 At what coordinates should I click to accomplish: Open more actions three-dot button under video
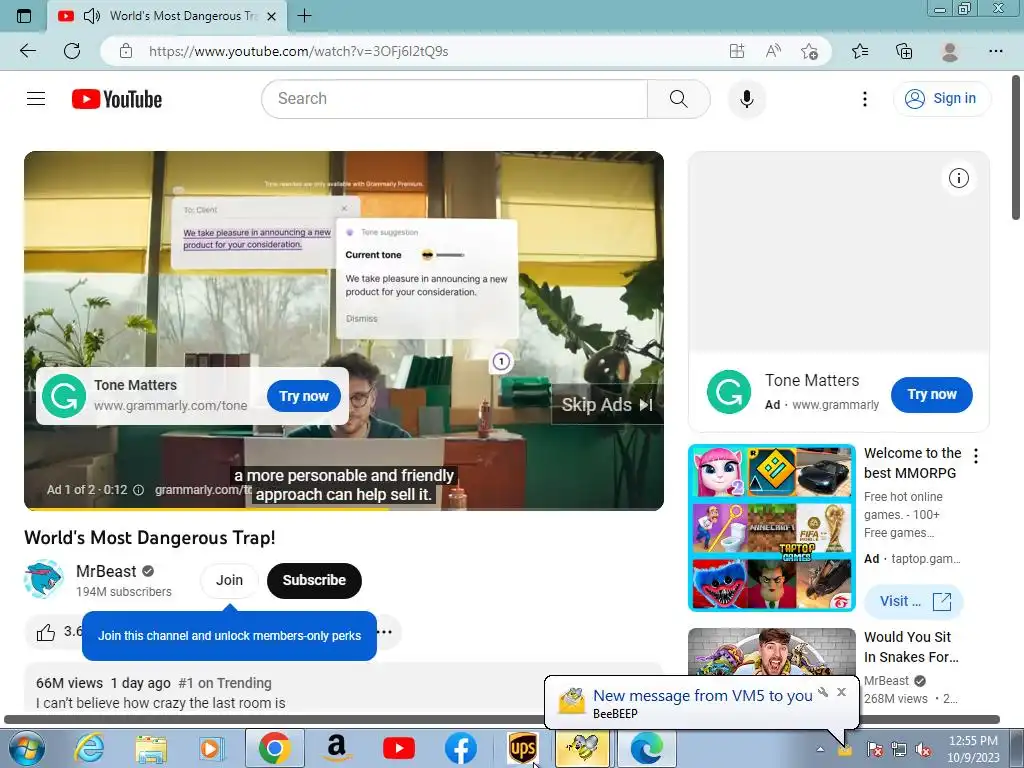386,632
